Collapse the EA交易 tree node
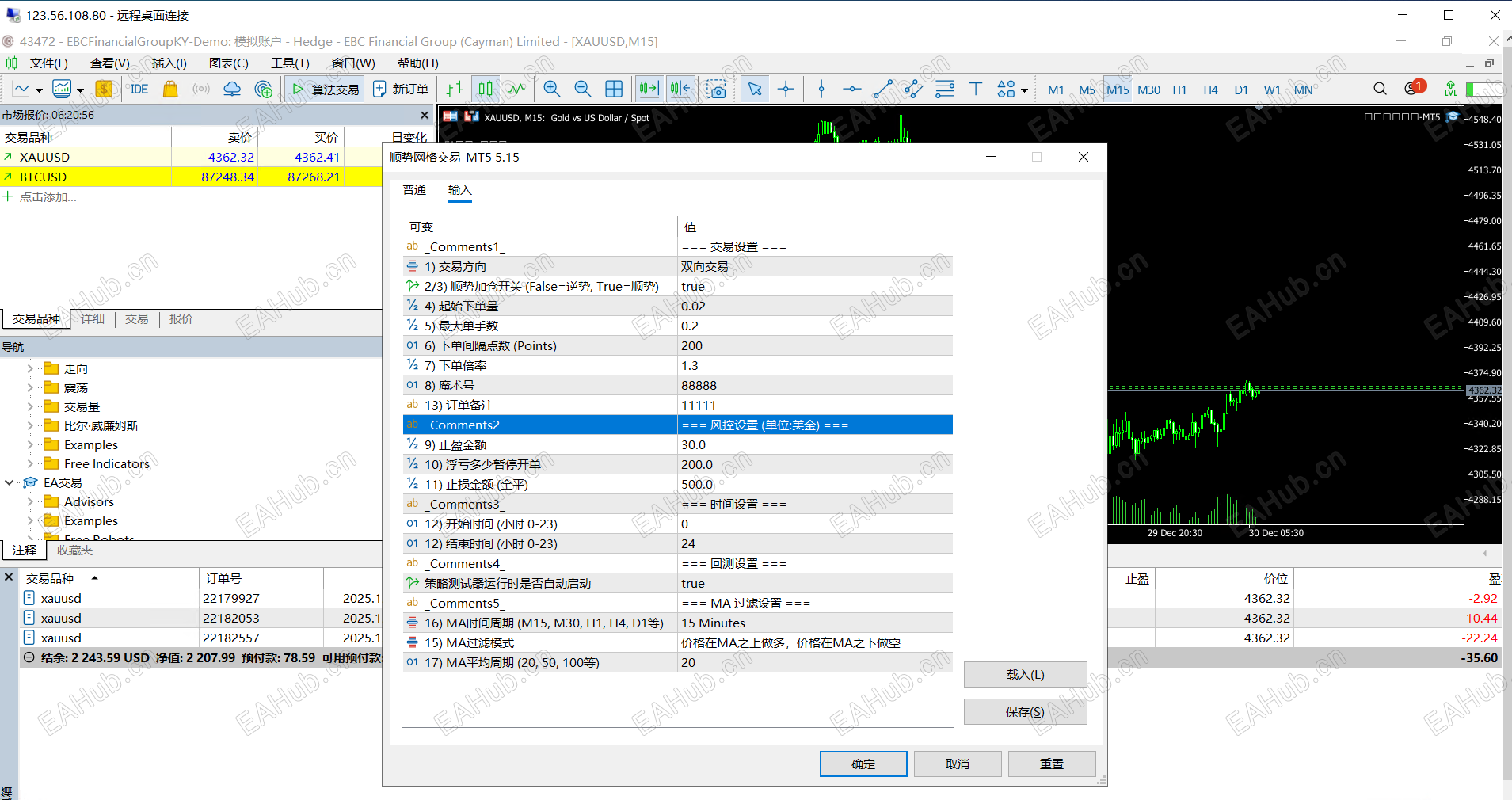Image resolution: width=1512 pixels, height=800 pixels. pos(10,482)
